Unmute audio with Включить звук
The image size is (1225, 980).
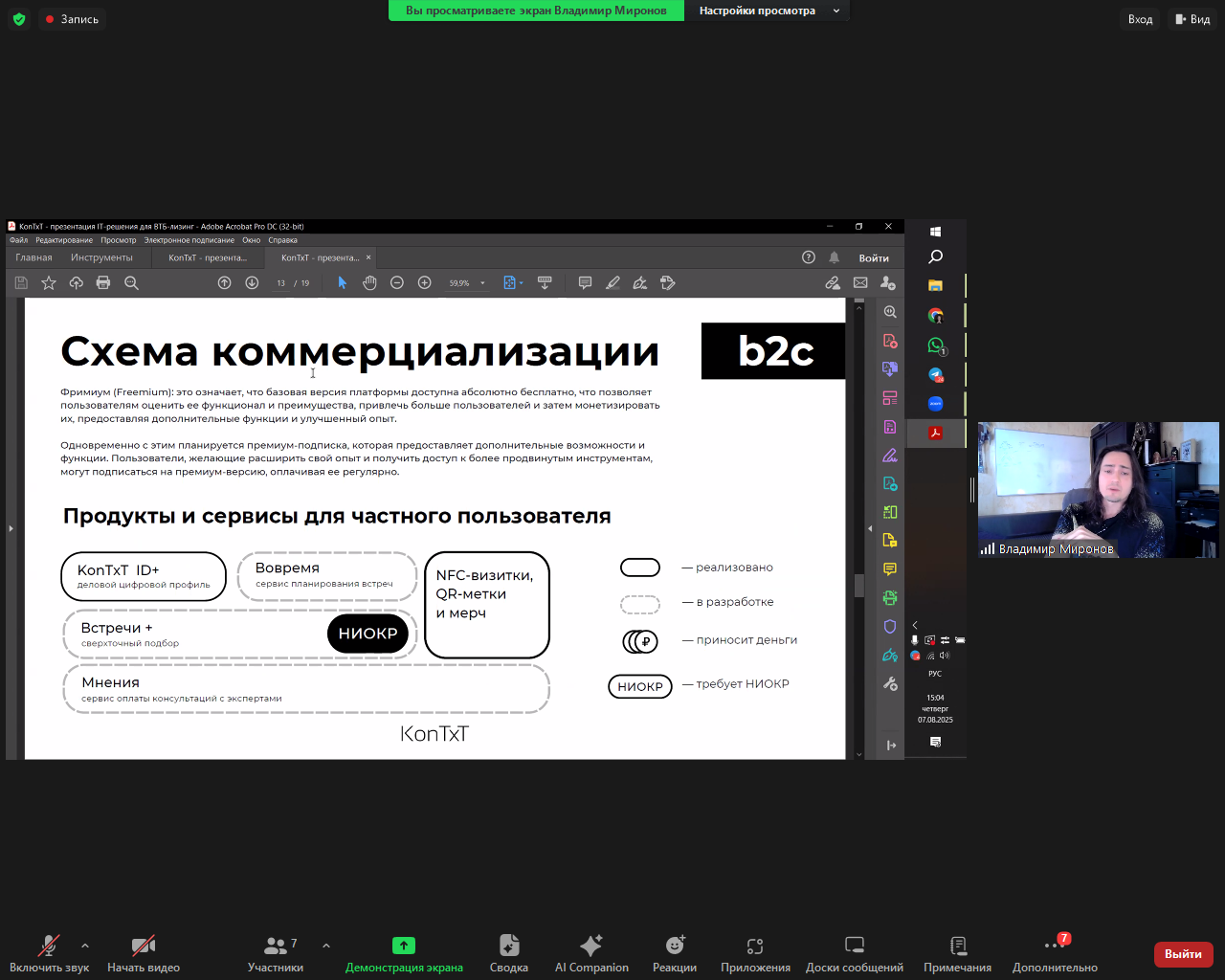pos(47,953)
